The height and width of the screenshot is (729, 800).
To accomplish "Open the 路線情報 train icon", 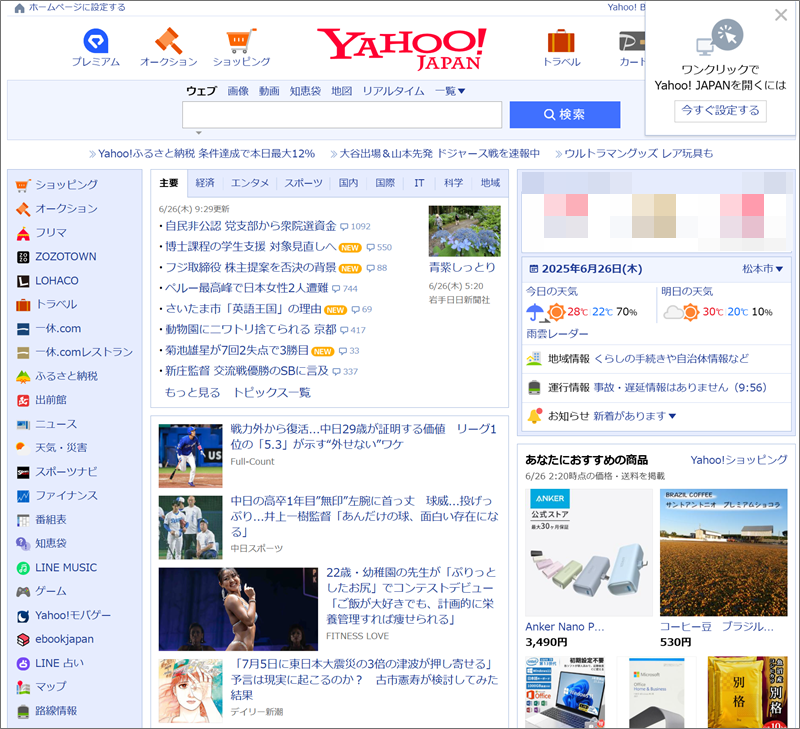I will tap(23, 711).
